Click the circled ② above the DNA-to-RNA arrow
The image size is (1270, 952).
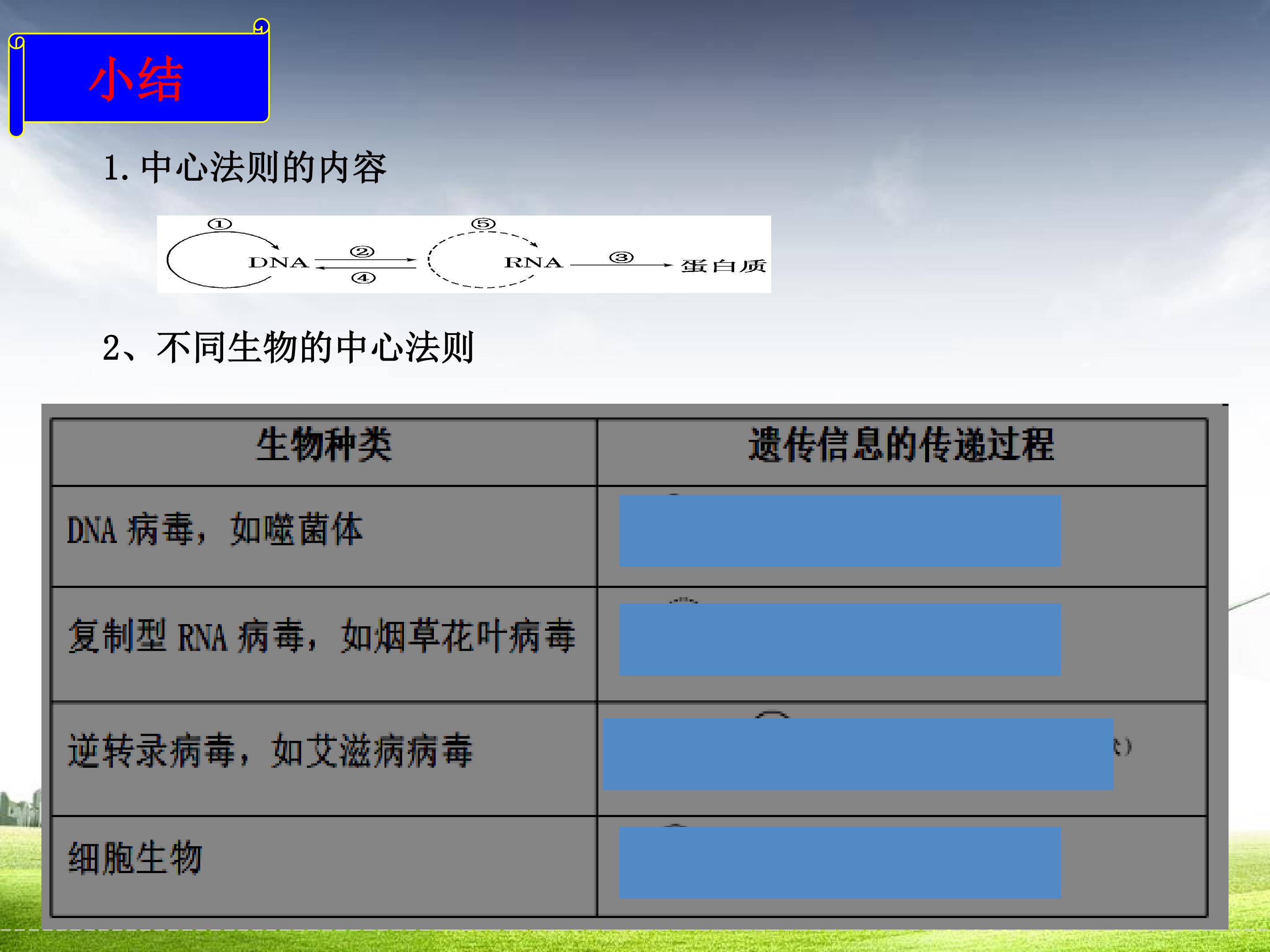362,252
